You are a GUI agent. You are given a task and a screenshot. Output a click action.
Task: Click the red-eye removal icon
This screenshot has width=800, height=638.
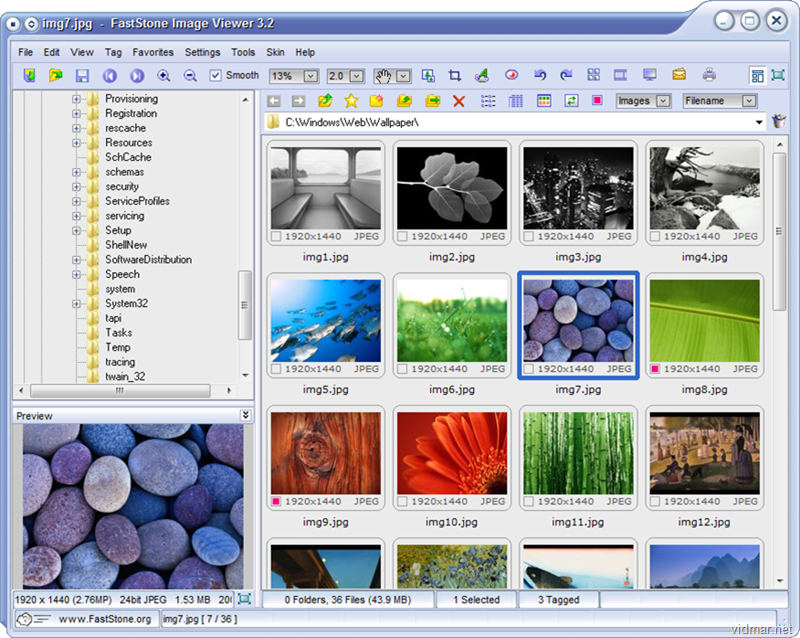(511, 76)
